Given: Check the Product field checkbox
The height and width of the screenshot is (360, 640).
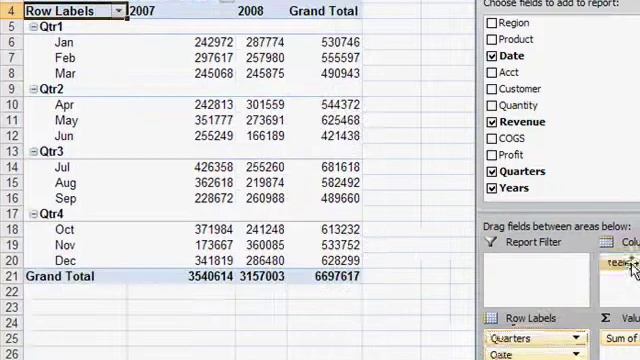Looking at the screenshot, I should (492, 39).
